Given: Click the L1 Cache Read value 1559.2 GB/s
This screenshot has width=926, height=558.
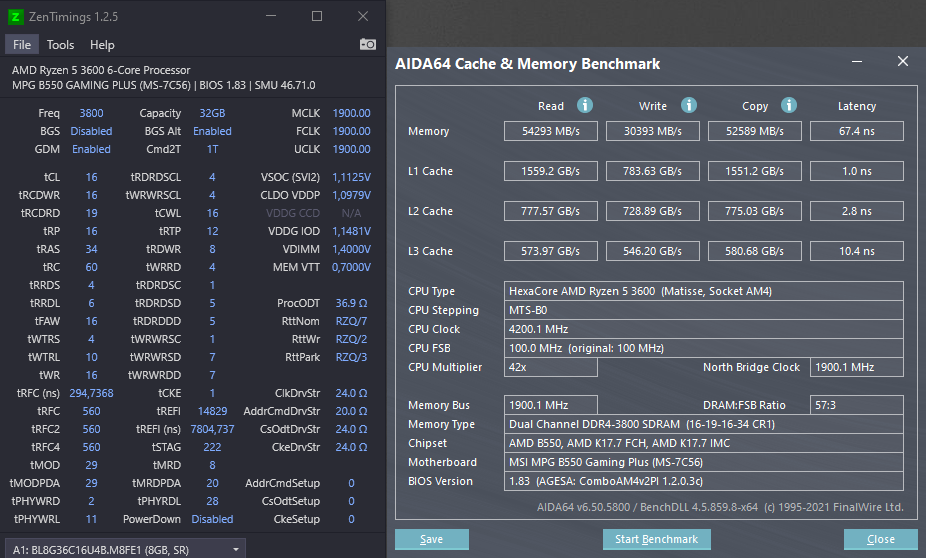Looking at the screenshot, I should click(x=550, y=171).
